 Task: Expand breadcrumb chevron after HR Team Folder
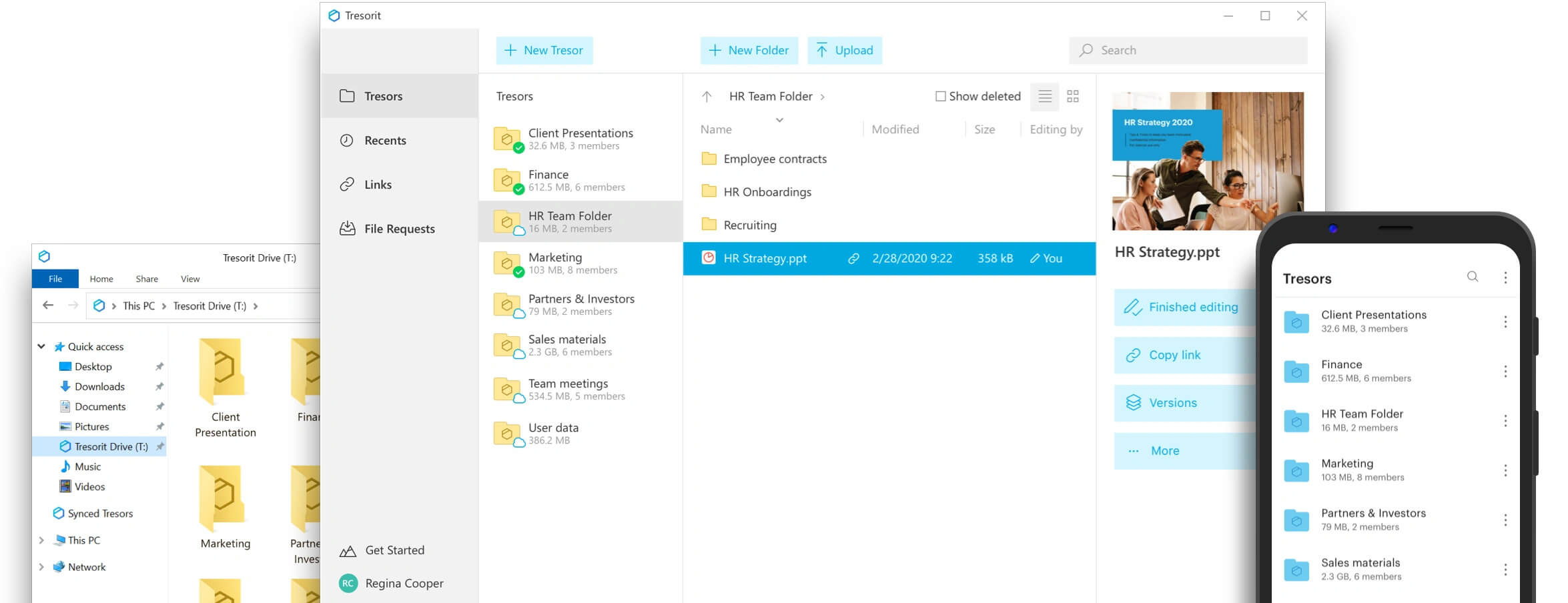(823, 97)
